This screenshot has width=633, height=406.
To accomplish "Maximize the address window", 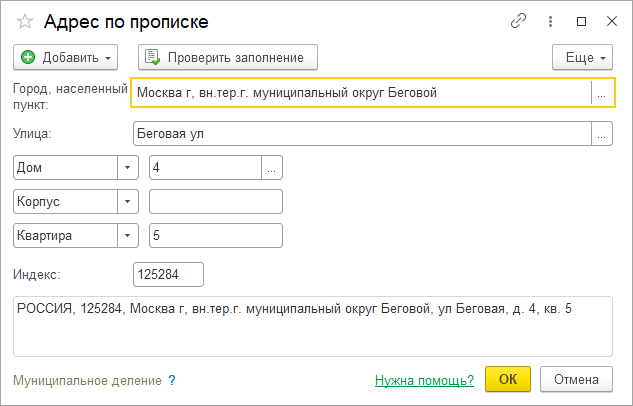I will click(x=581, y=21).
